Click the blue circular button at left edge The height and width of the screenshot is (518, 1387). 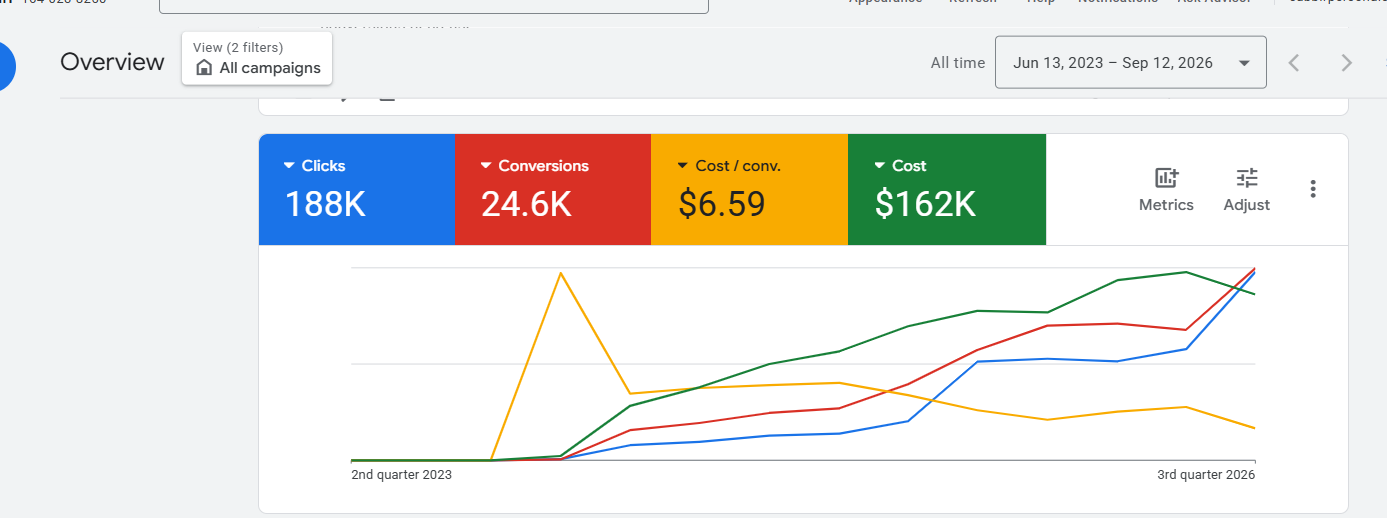(7, 66)
